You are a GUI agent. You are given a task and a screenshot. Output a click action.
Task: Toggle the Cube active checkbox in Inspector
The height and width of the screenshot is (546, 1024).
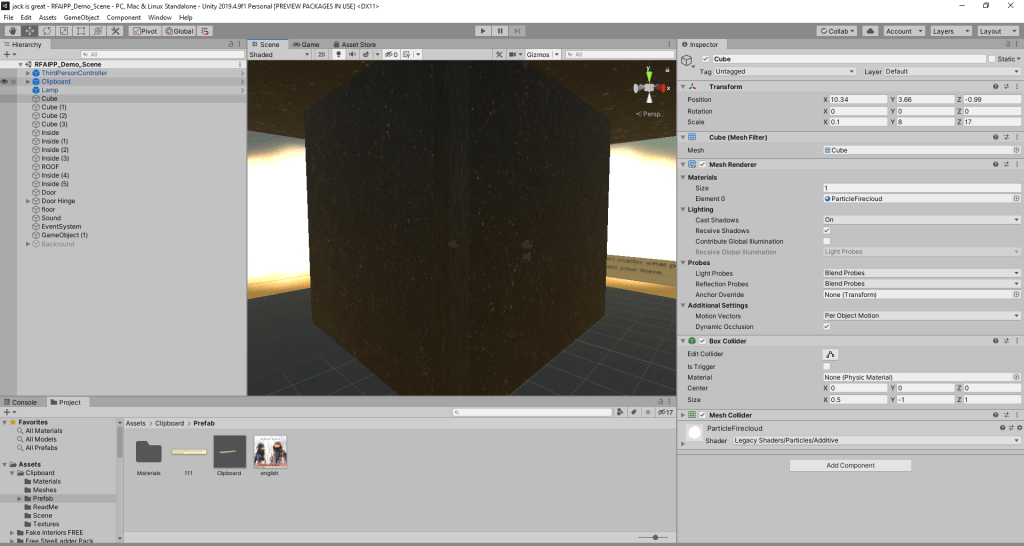tap(705, 59)
